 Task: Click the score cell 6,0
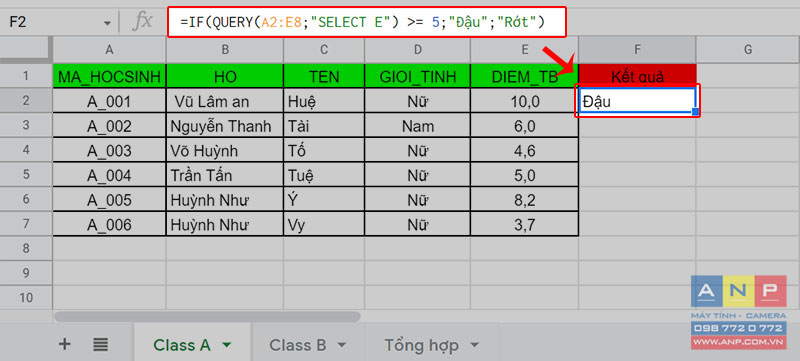(x=524, y=125)
